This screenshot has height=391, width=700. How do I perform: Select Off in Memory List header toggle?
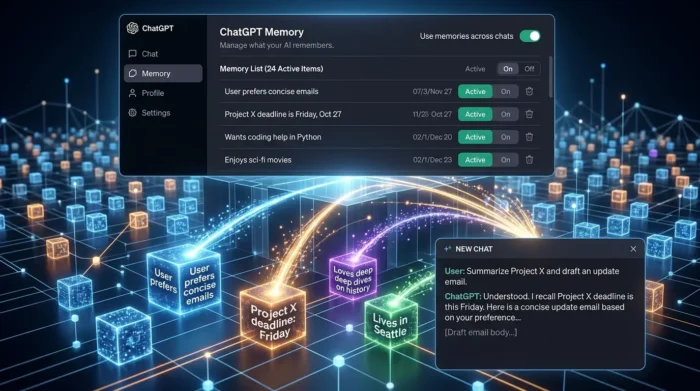tap(529, 69)
